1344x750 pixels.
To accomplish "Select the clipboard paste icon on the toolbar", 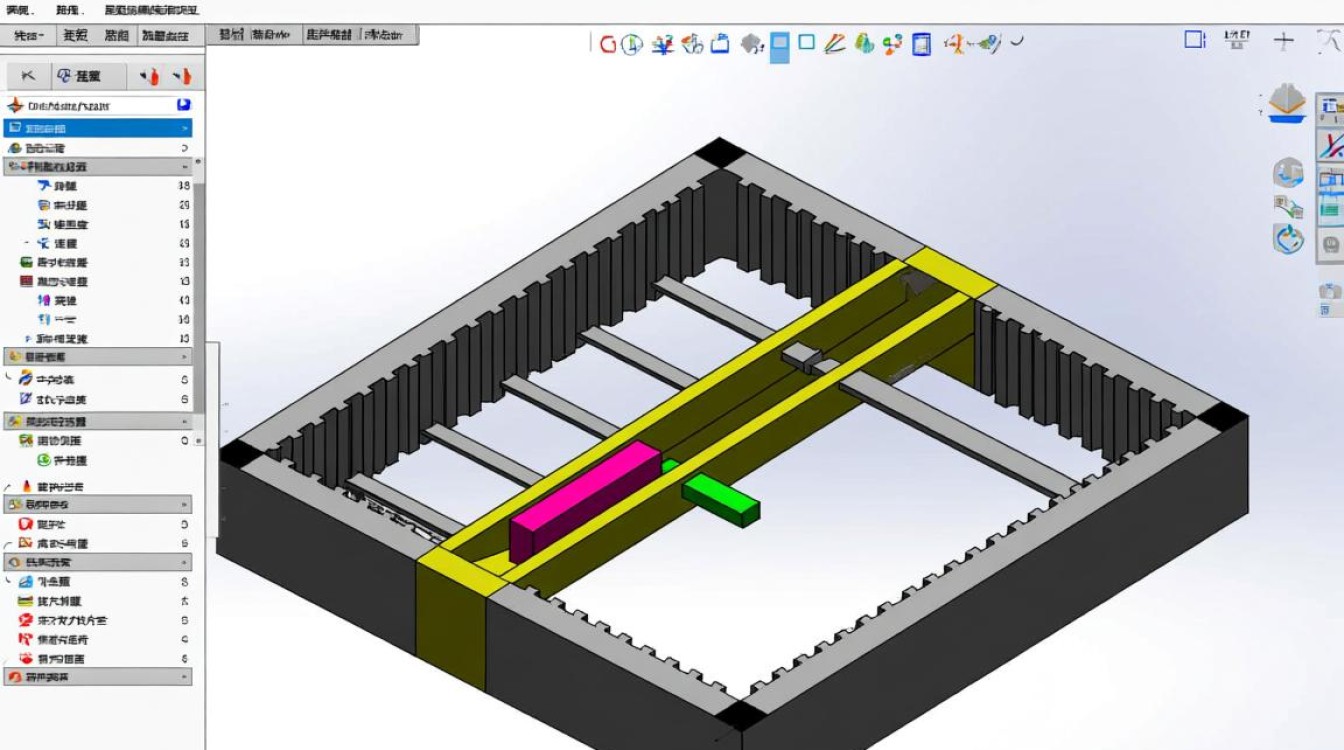I will 718,43.
